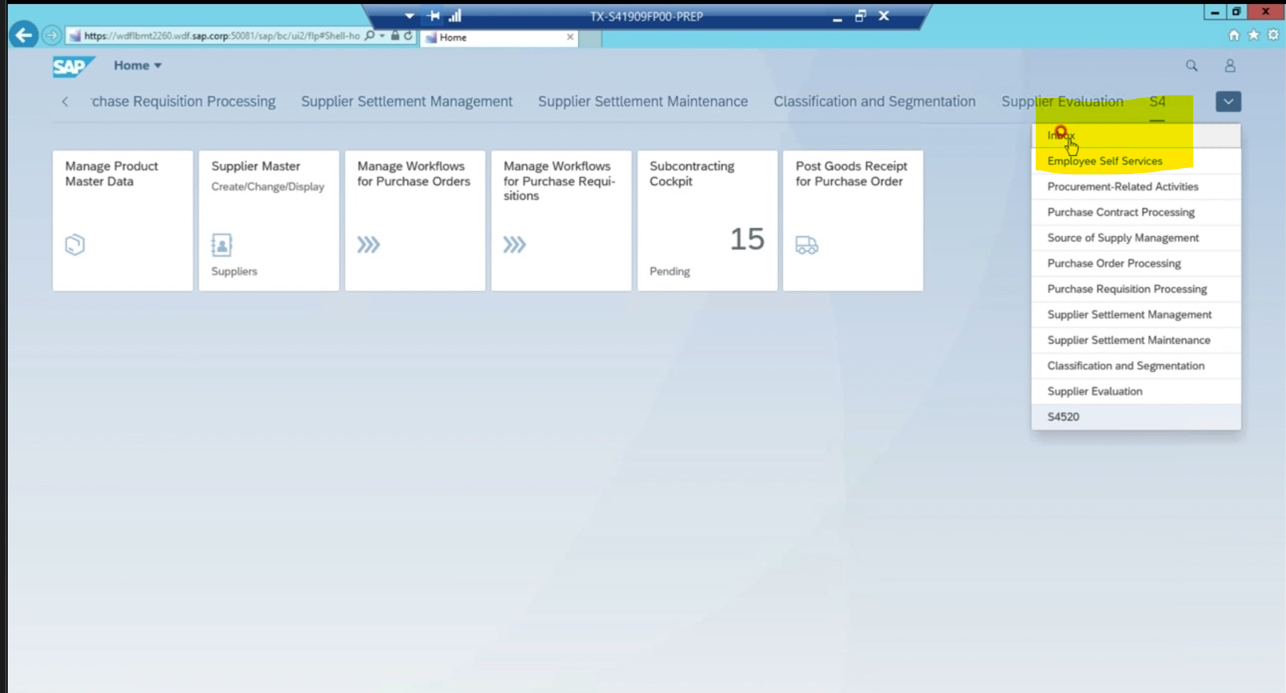Switch to Purchase Requisition Processing tab
The height and width of the screenshot is (693, 1286).
[183, 101]
